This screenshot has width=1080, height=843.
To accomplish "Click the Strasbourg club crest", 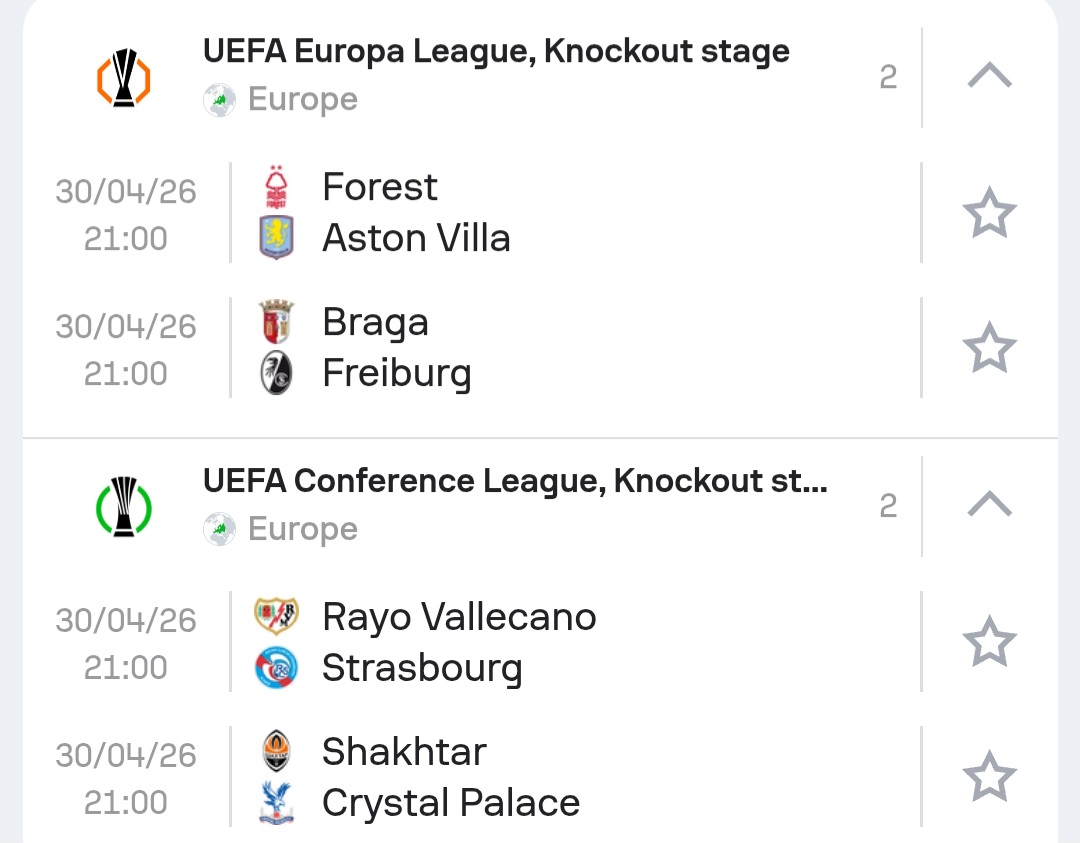I will [276, 668].
